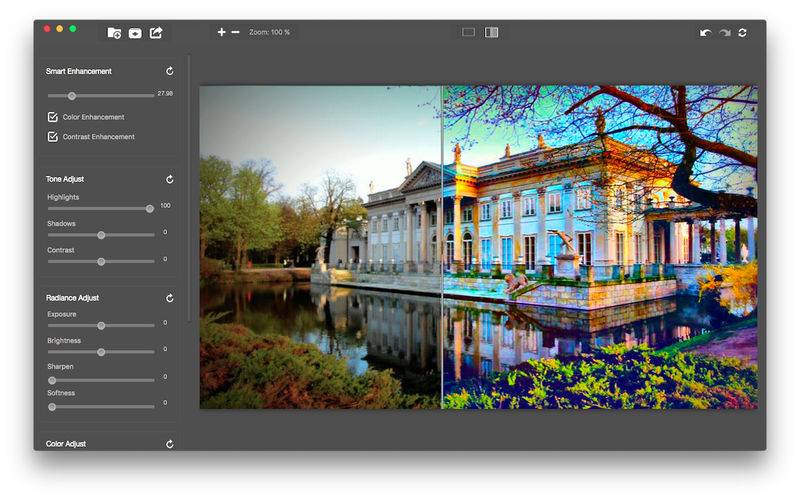Redo the last adjustment
This screenshot has width=800, height=500.
[724, 33]
